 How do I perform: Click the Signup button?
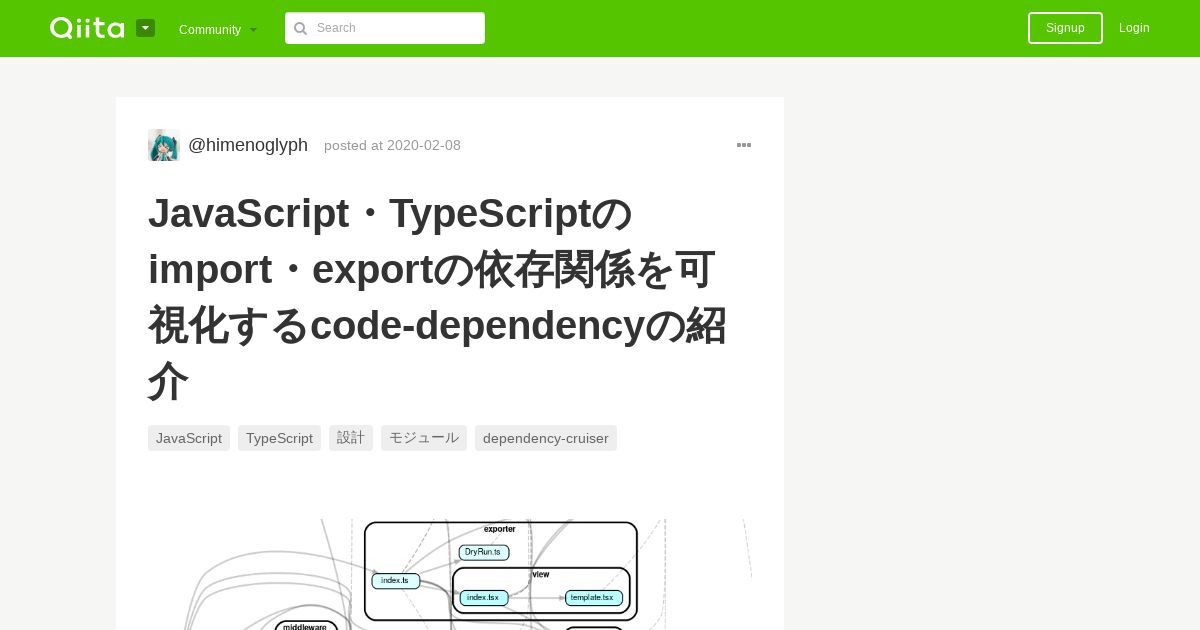pos(1065,28)
